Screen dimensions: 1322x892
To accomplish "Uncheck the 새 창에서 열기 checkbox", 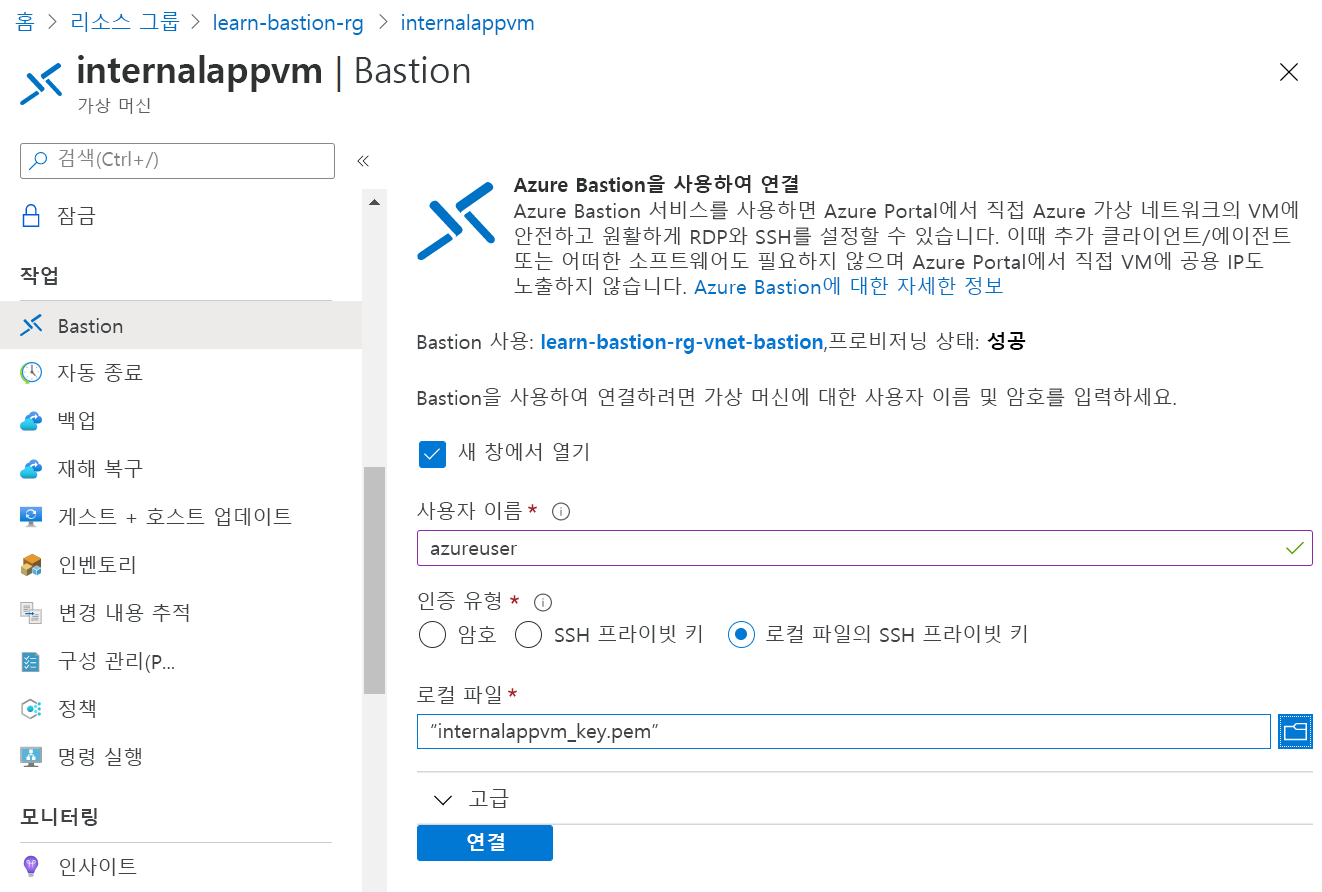I will click(432, 454).
